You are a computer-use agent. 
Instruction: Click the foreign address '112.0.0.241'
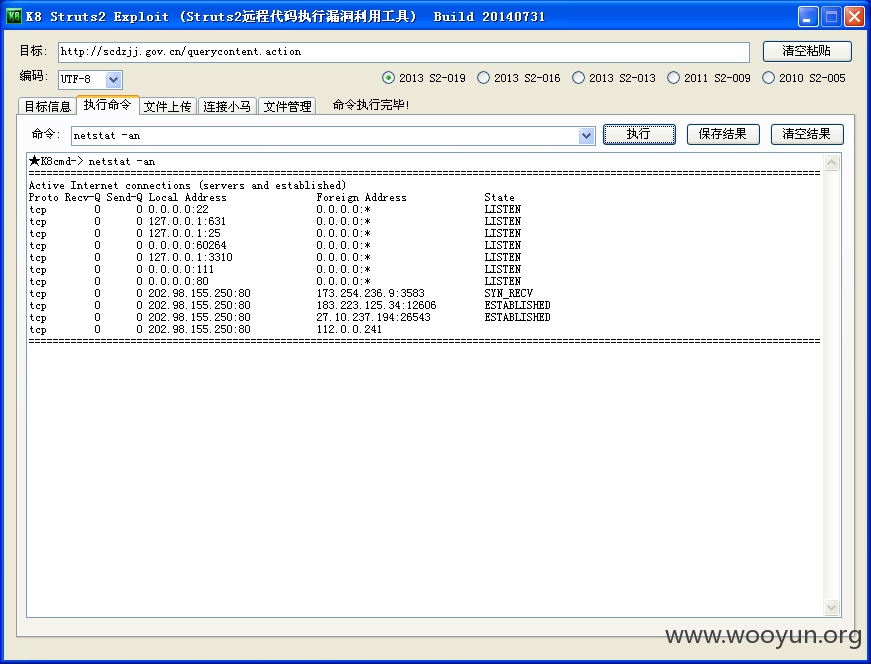[349, 329]
